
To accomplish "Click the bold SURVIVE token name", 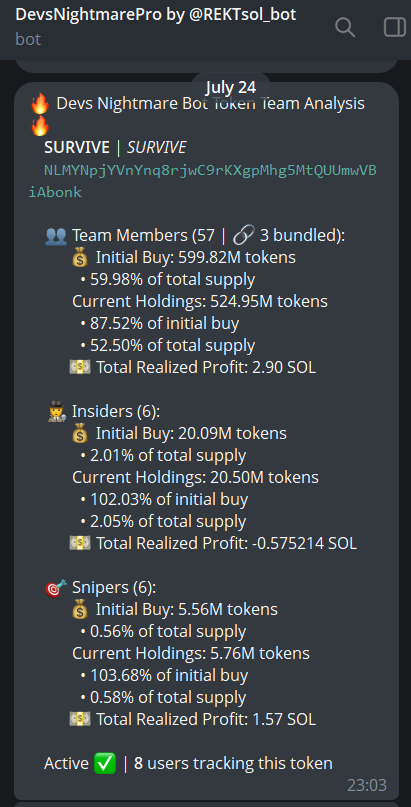I will 77,148.
